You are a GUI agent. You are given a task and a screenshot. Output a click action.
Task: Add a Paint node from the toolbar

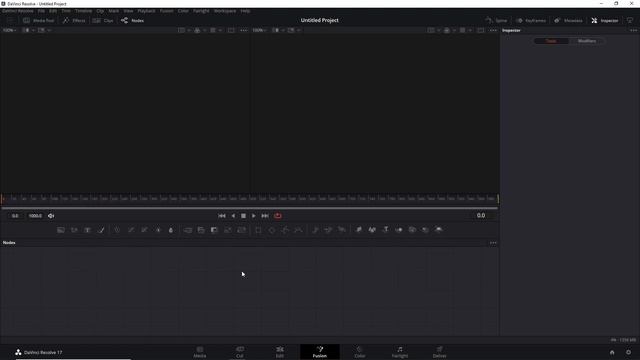click(x=101, y=230)
